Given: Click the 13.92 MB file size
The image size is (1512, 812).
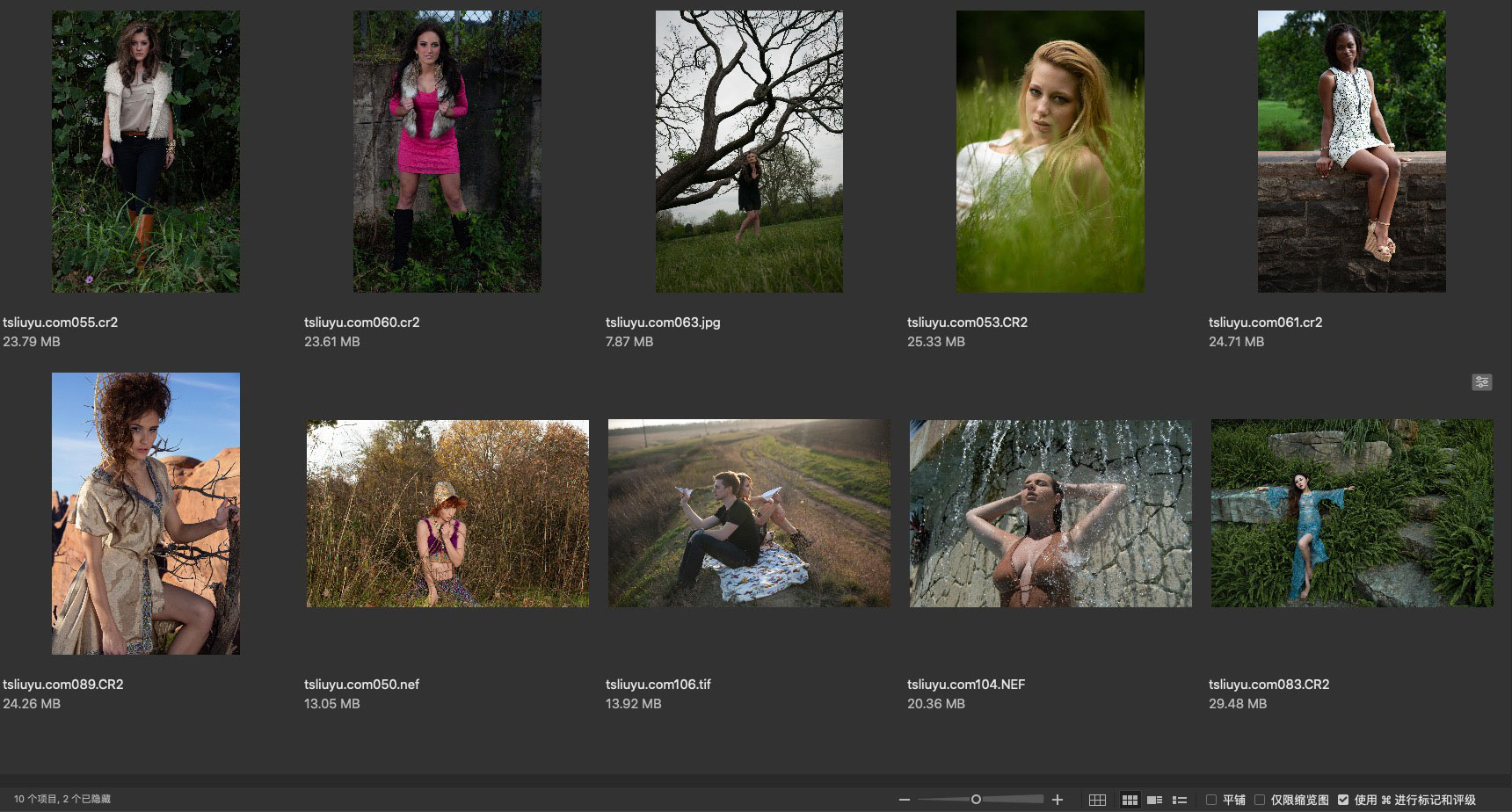Looking at the screenshot, I should click(634, 704).
